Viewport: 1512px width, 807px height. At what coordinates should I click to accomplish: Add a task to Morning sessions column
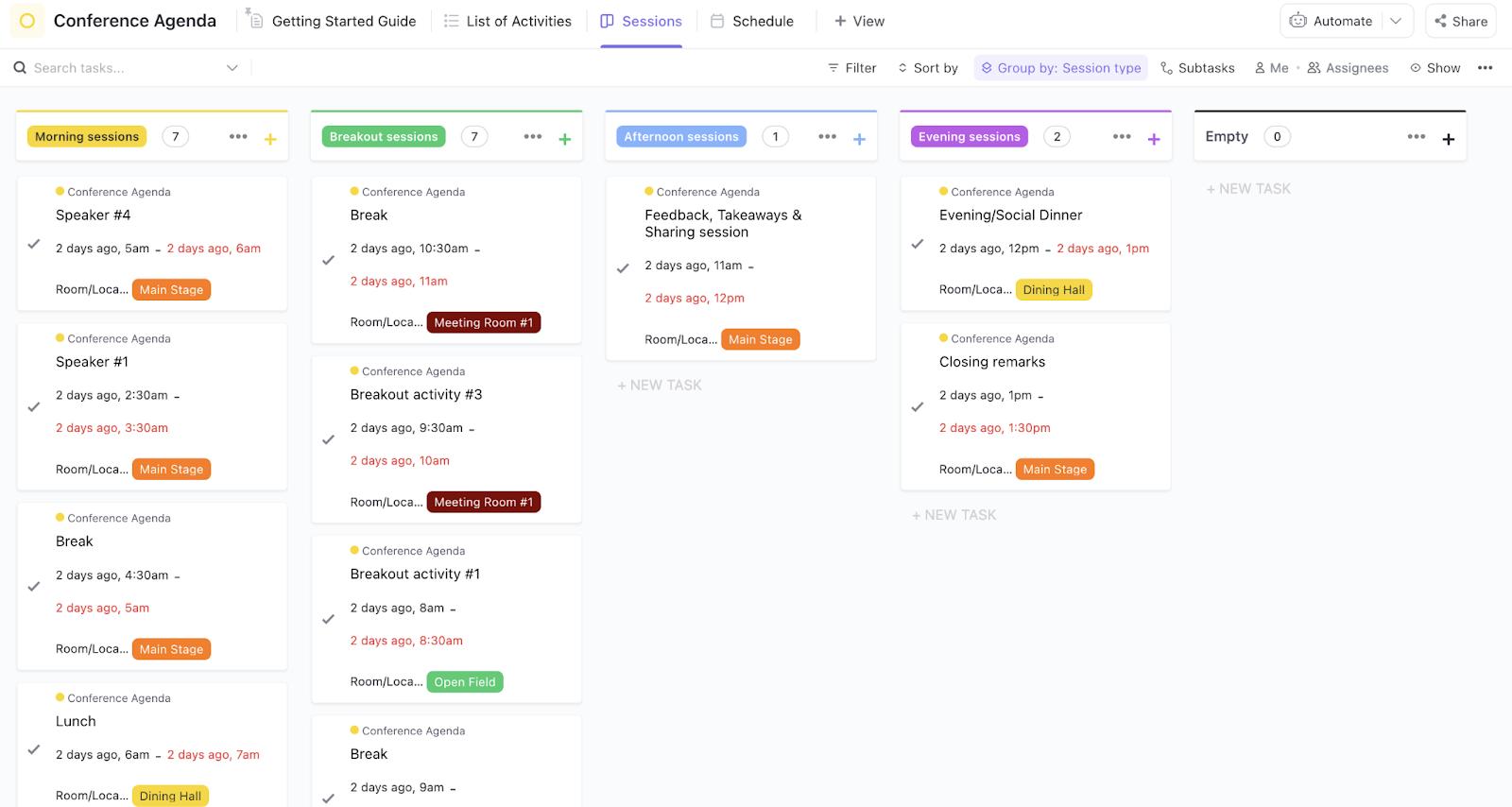pyautogui.click(x=270, y=139)
